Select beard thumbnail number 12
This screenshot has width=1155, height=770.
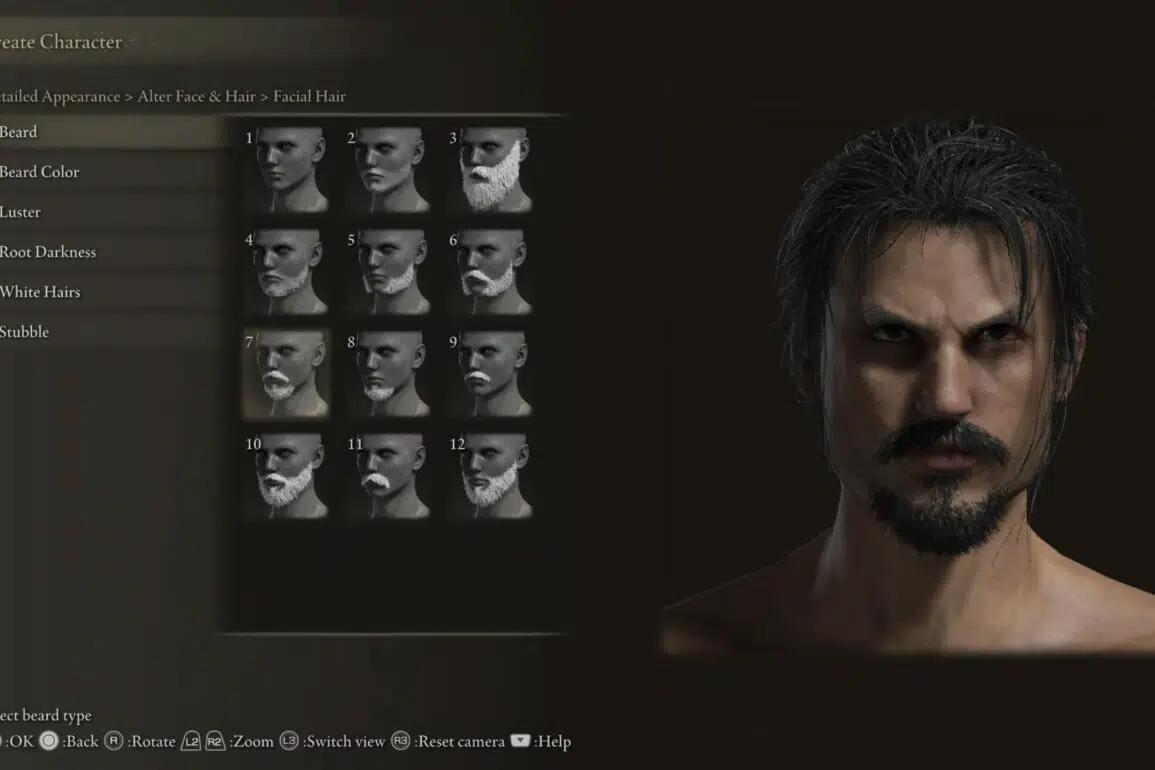(x=490, y=475)
